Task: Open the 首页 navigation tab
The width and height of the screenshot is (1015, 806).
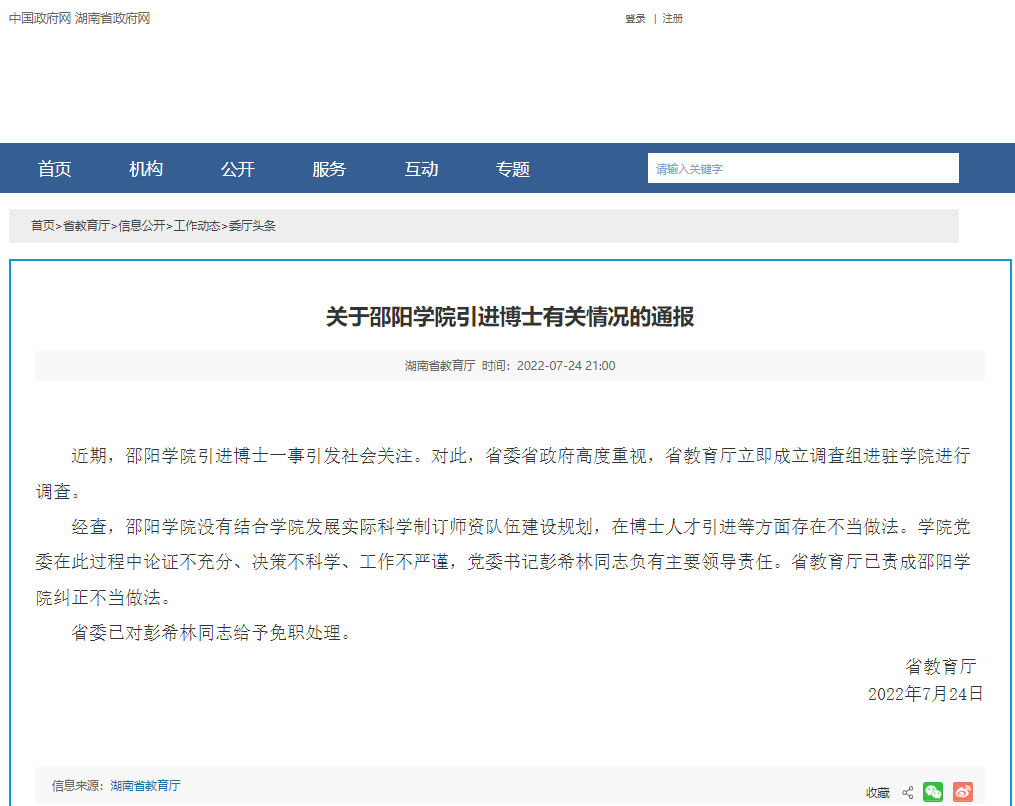Action: pos(54,169)
